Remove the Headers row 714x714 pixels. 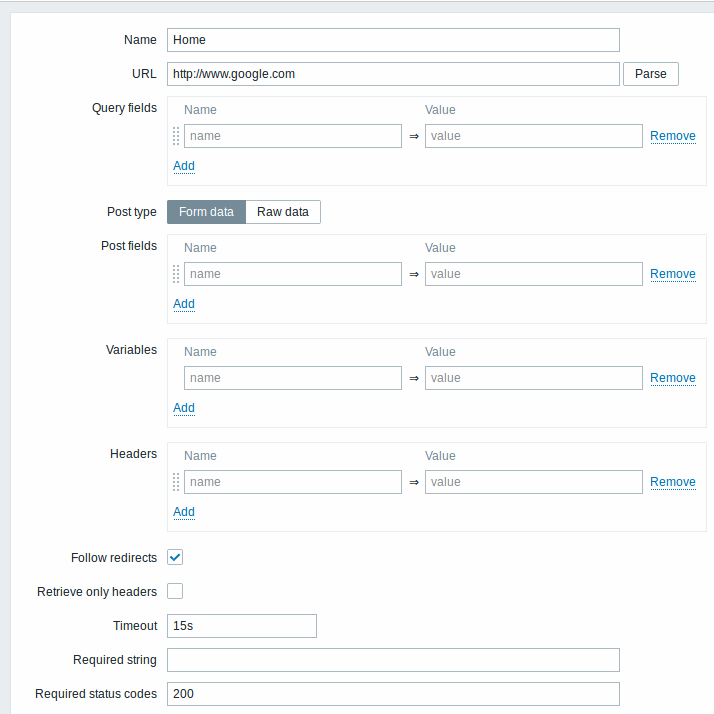click(673, 482)
